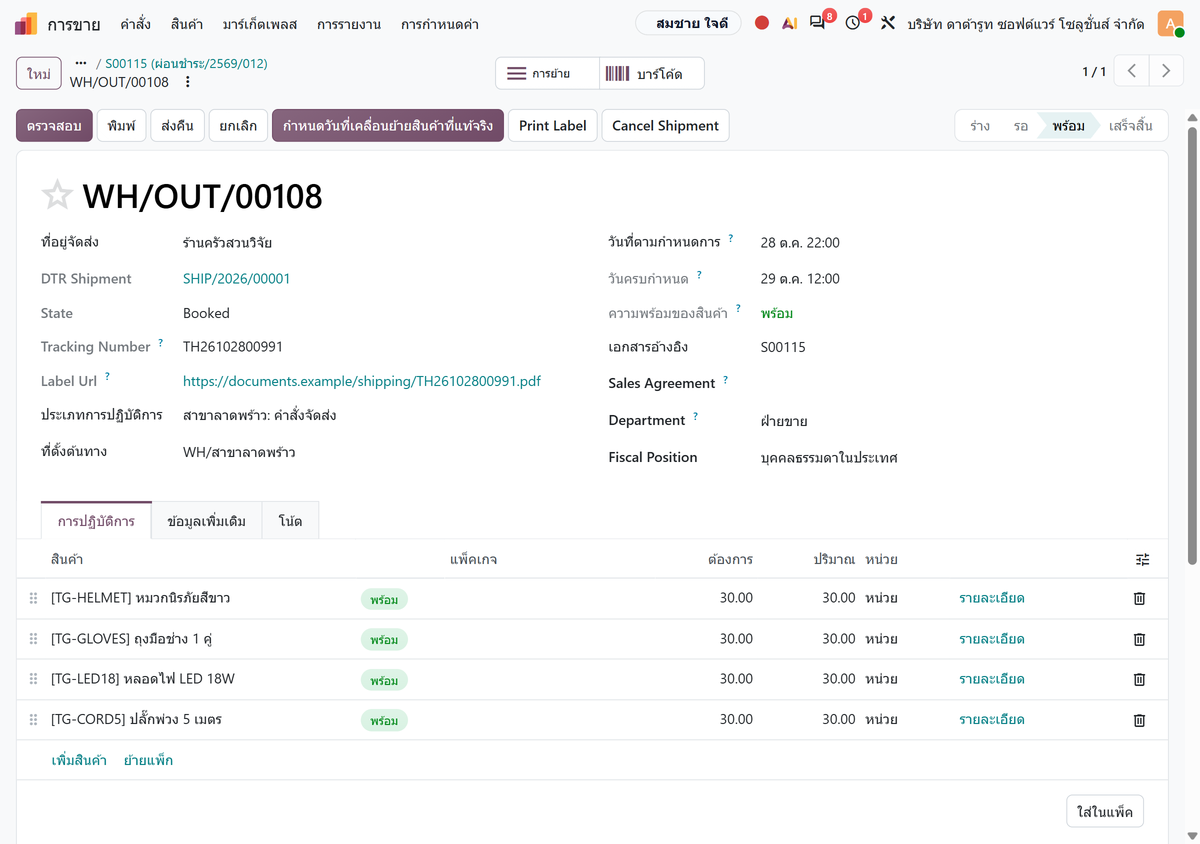Click the ใส่ในแพ็ค put in pack button
Viewport: 1200px width, 844px height.
point(1105,811)
